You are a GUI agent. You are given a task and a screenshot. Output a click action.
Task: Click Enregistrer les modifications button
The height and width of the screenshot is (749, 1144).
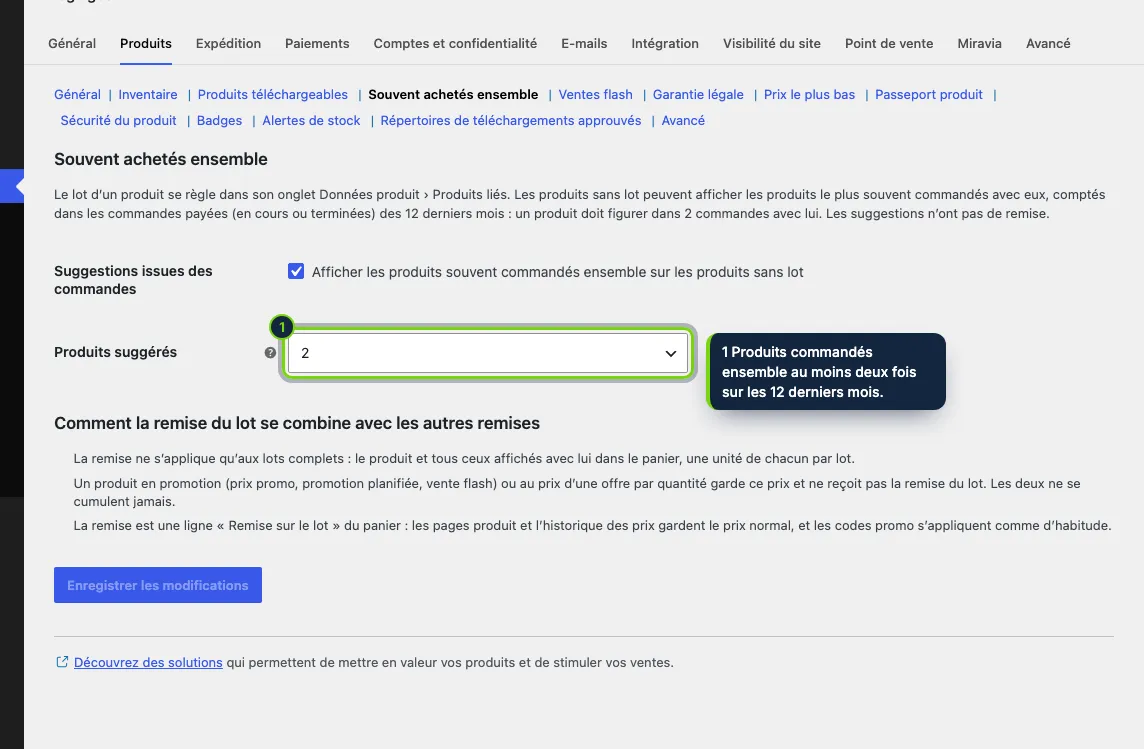[x=158, y=585]
